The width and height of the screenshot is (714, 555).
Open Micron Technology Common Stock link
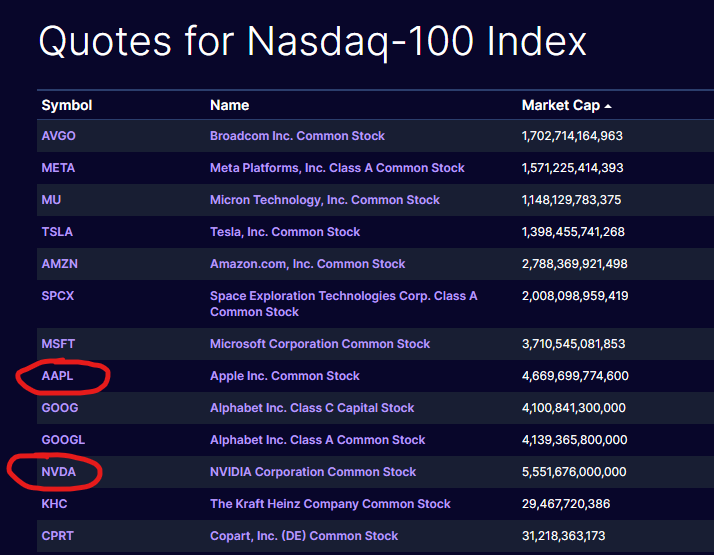point(325,199)
